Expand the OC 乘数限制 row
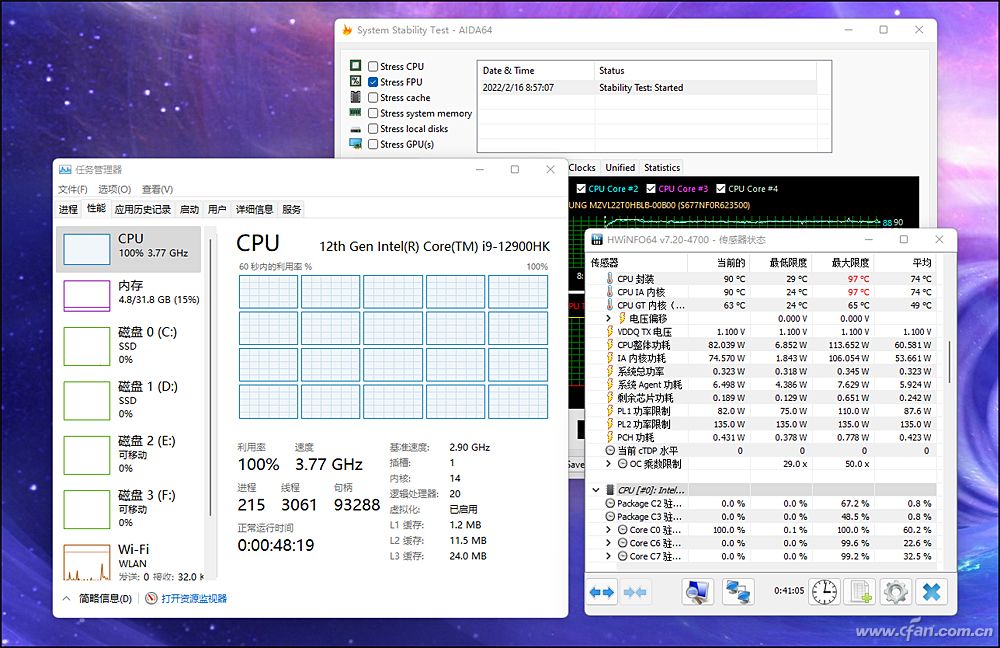 click(608, 464)
